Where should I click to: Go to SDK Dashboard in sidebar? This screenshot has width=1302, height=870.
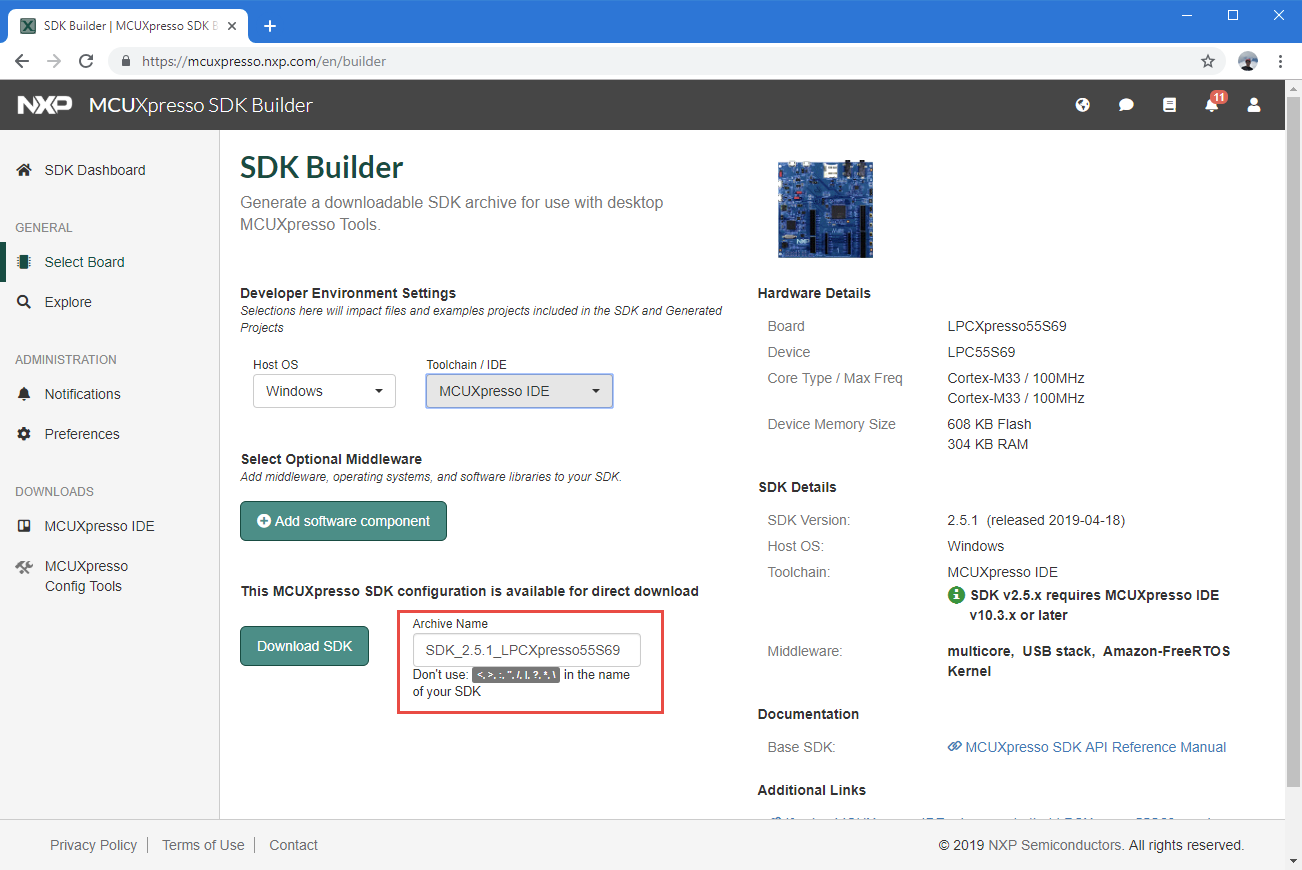pyautogui.click(x=94, y=170)
